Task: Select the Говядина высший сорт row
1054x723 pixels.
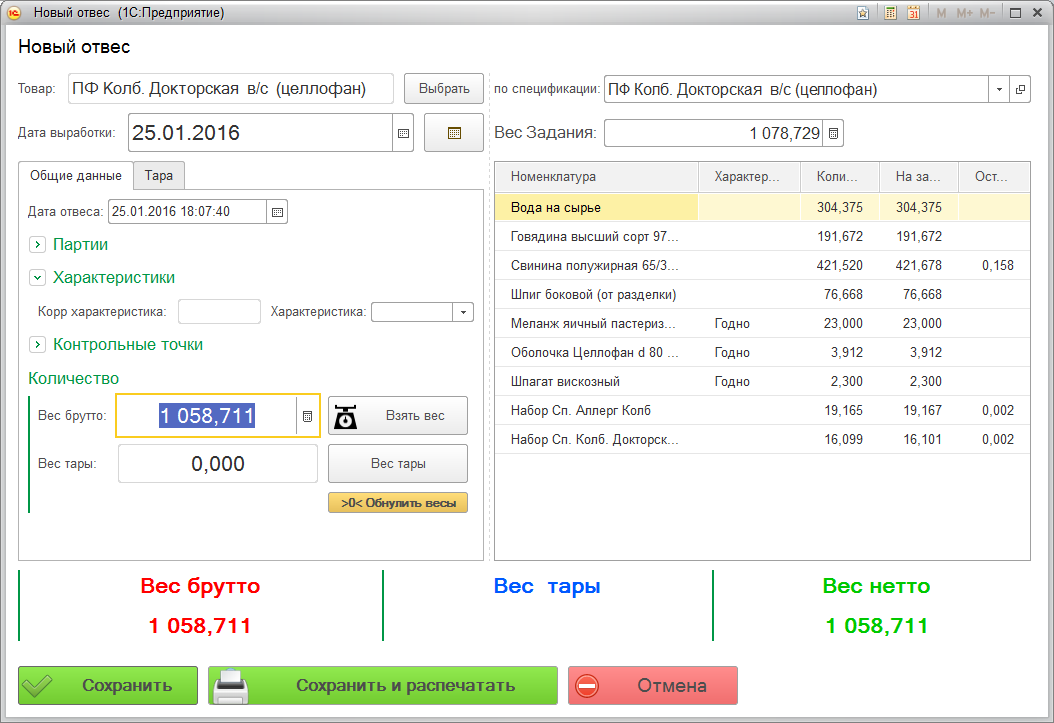Action: click(x=762, y=237)
